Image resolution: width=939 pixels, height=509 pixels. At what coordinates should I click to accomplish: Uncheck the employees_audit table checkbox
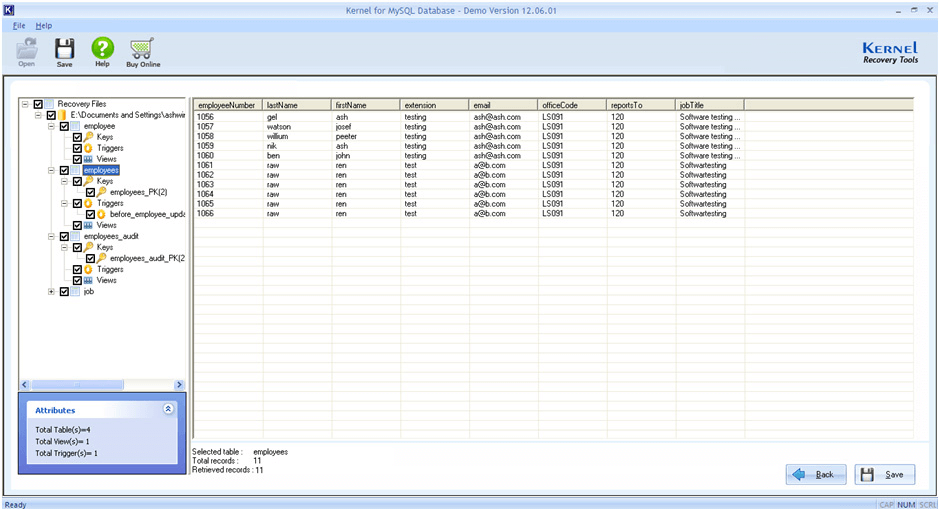[x=64, y=237]
